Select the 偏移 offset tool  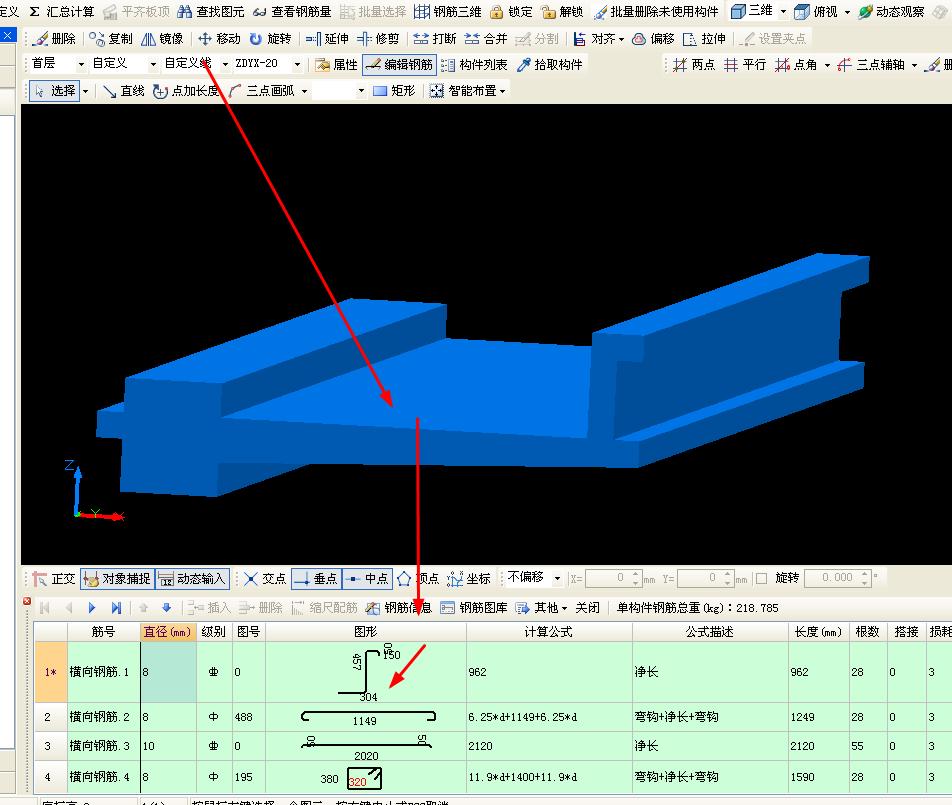coord(653,39)
